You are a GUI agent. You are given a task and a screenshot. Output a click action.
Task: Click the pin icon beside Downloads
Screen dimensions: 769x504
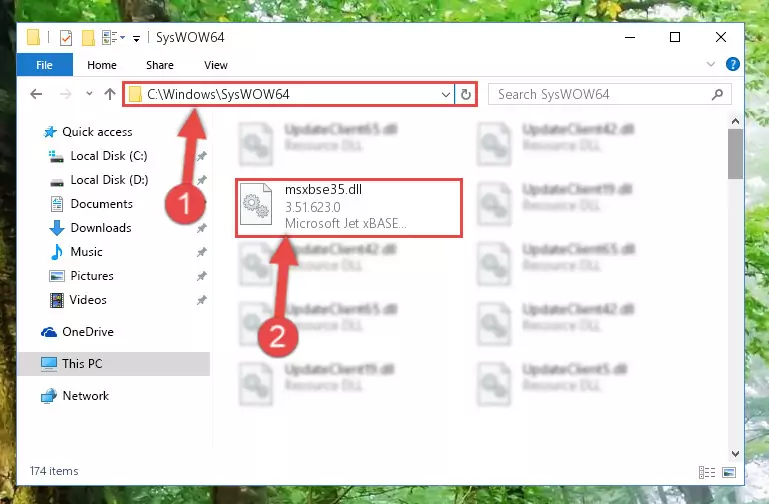pyautogui.click(x=202, y=228)
